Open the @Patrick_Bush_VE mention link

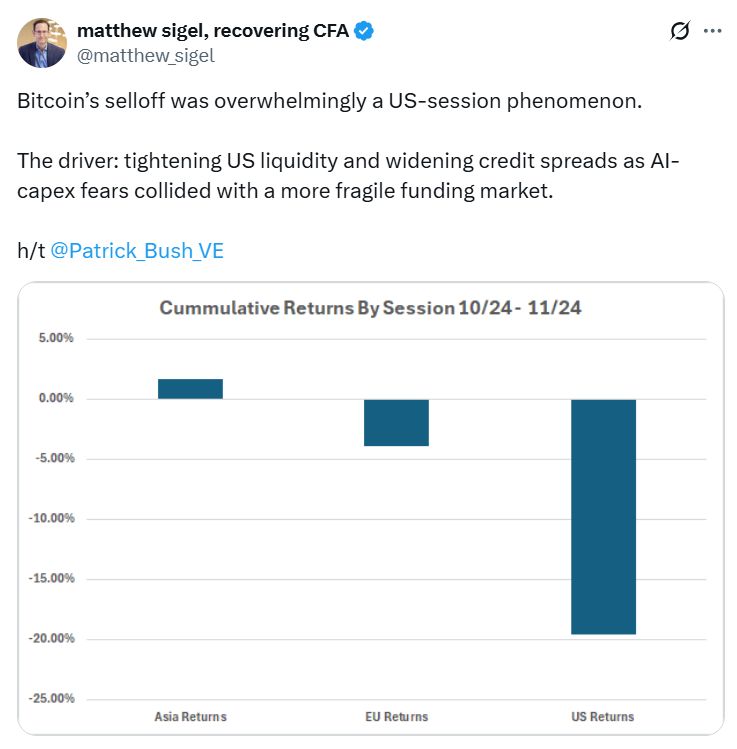pyautogui.click(x=137, y=250)
